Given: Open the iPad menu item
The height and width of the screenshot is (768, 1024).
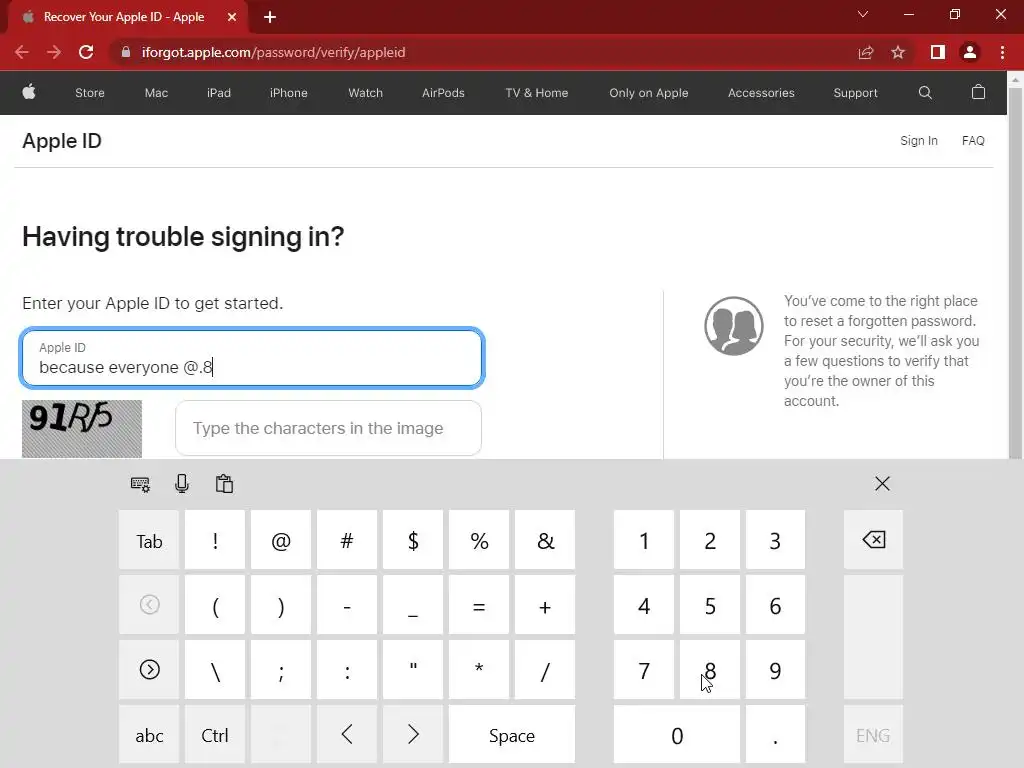Looking at the screenshot, I should pos(219,93).
